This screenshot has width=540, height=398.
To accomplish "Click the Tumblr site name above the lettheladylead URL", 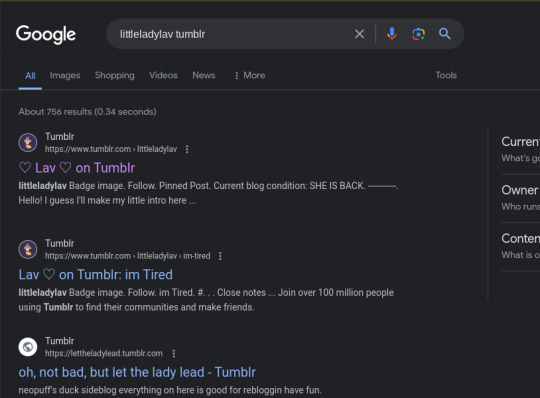I will pyautogui.click(x=60, y=341).
